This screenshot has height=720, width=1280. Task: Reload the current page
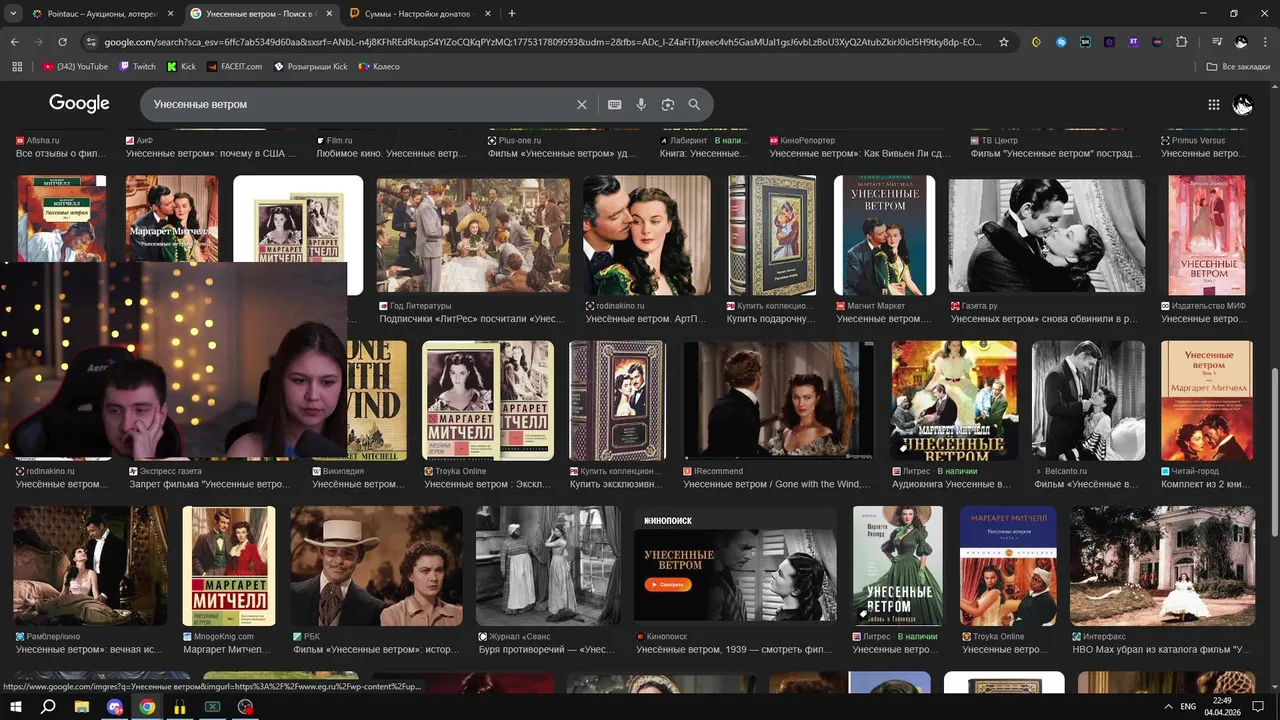[62, 42]
